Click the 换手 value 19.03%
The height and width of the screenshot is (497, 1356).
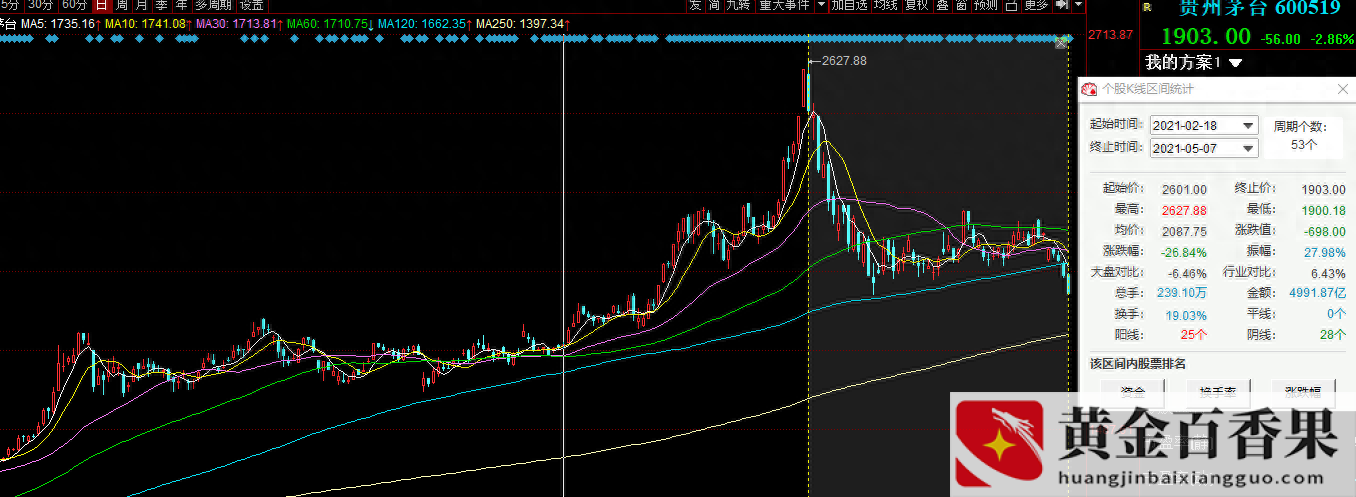(1188, 314)
